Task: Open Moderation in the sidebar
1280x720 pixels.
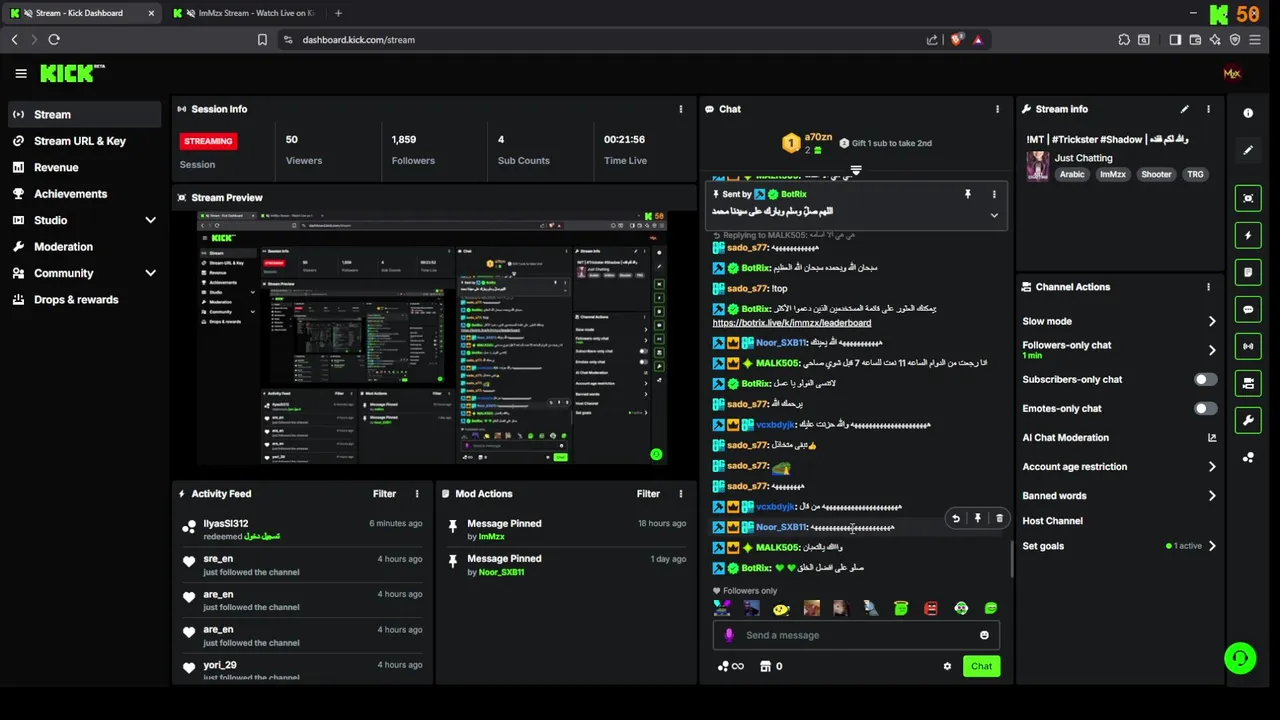Action: point(84,246)
